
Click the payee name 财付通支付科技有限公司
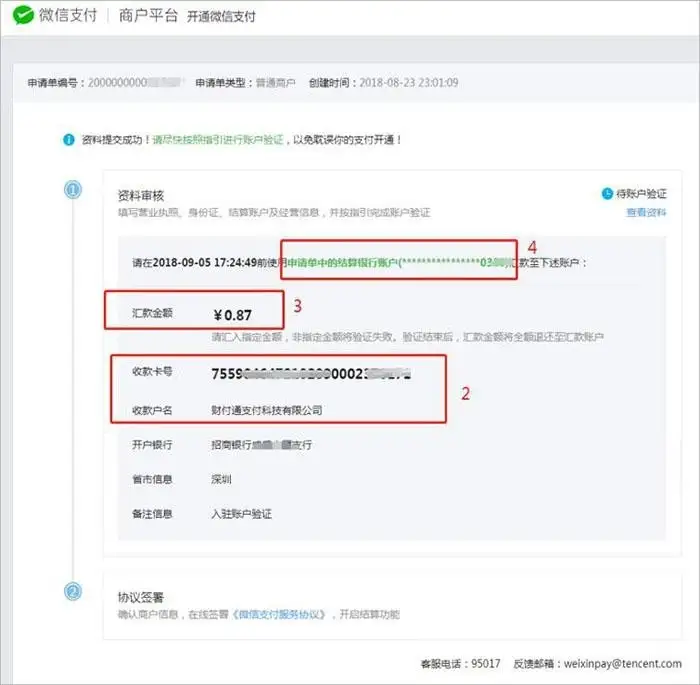(267, 410)
